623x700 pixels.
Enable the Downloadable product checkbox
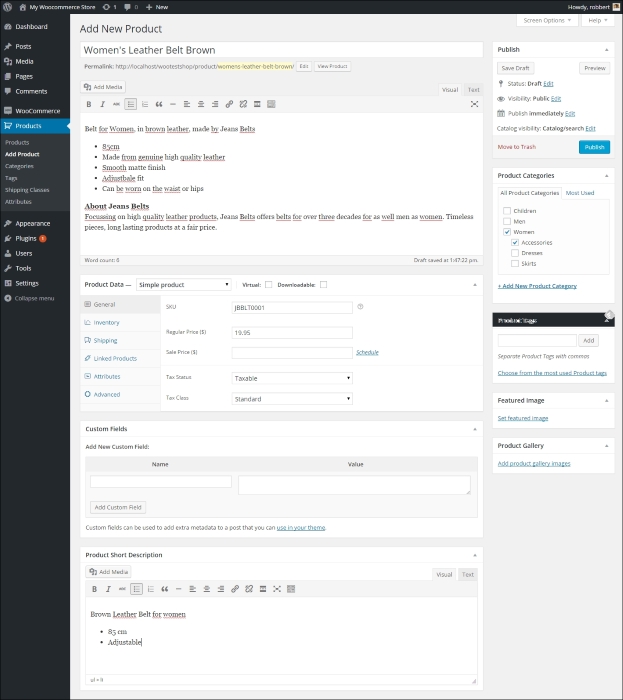tap(324, 284)
